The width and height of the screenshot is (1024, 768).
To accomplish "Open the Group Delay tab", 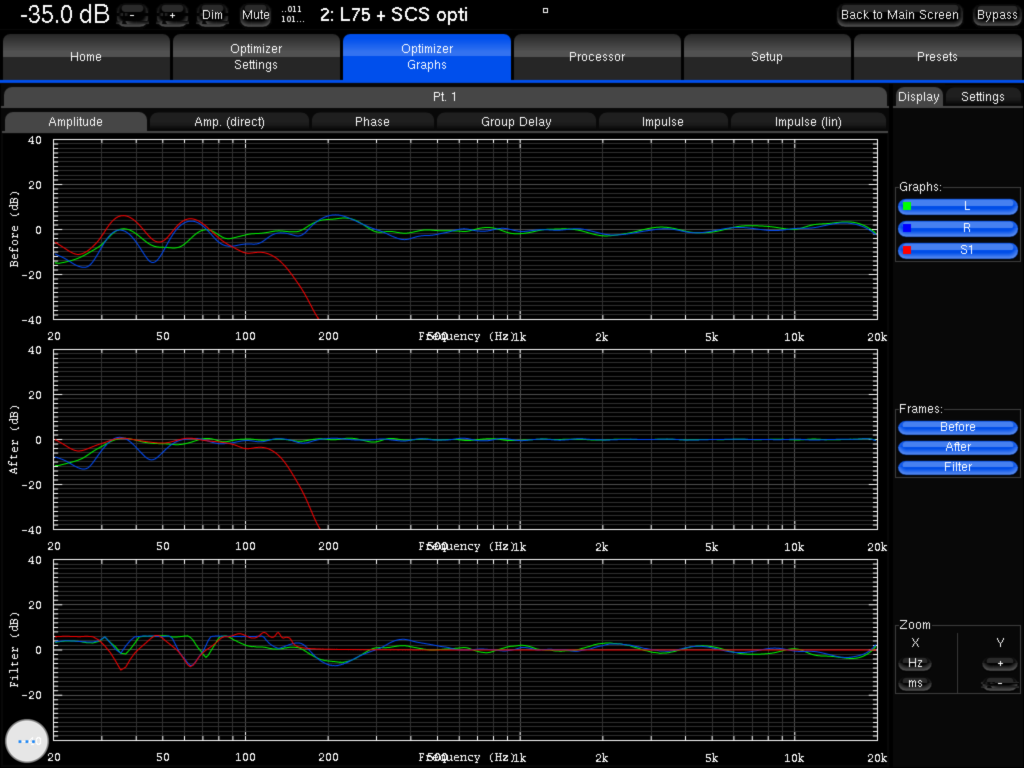I will coord(516,122).
